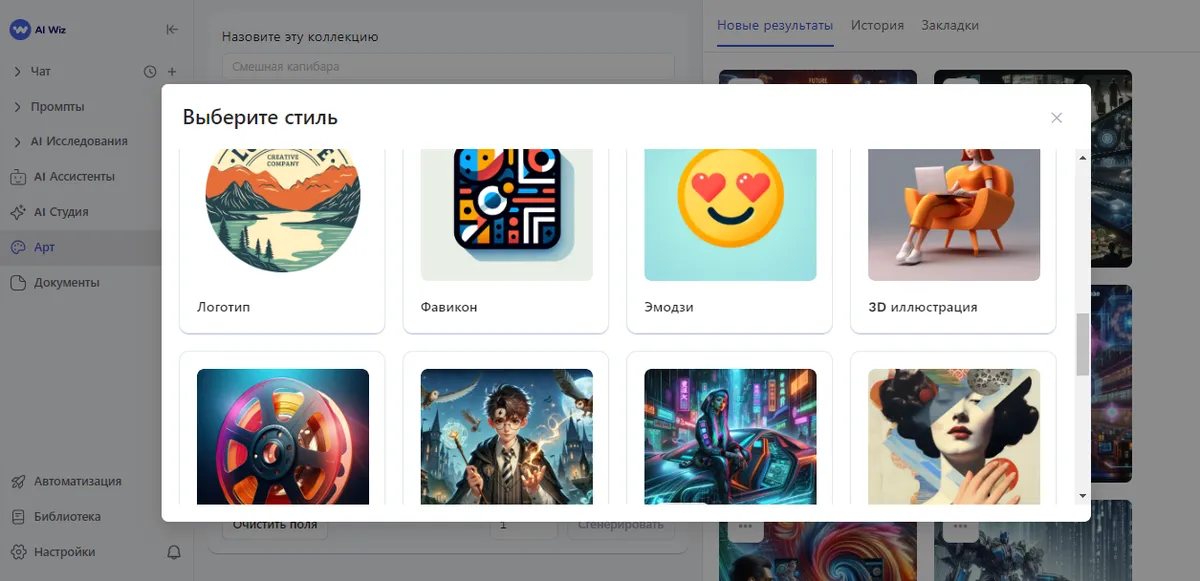Open Документы section in the sidebar
This screenshot has width=1200, height=581.
[x=66, y=283]
